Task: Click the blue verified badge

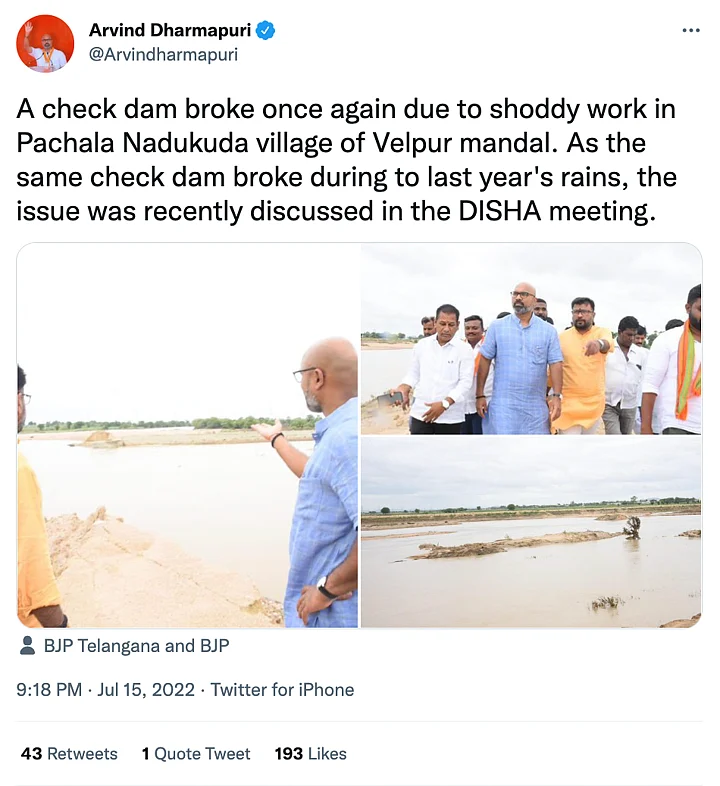Action: (265, 31)
